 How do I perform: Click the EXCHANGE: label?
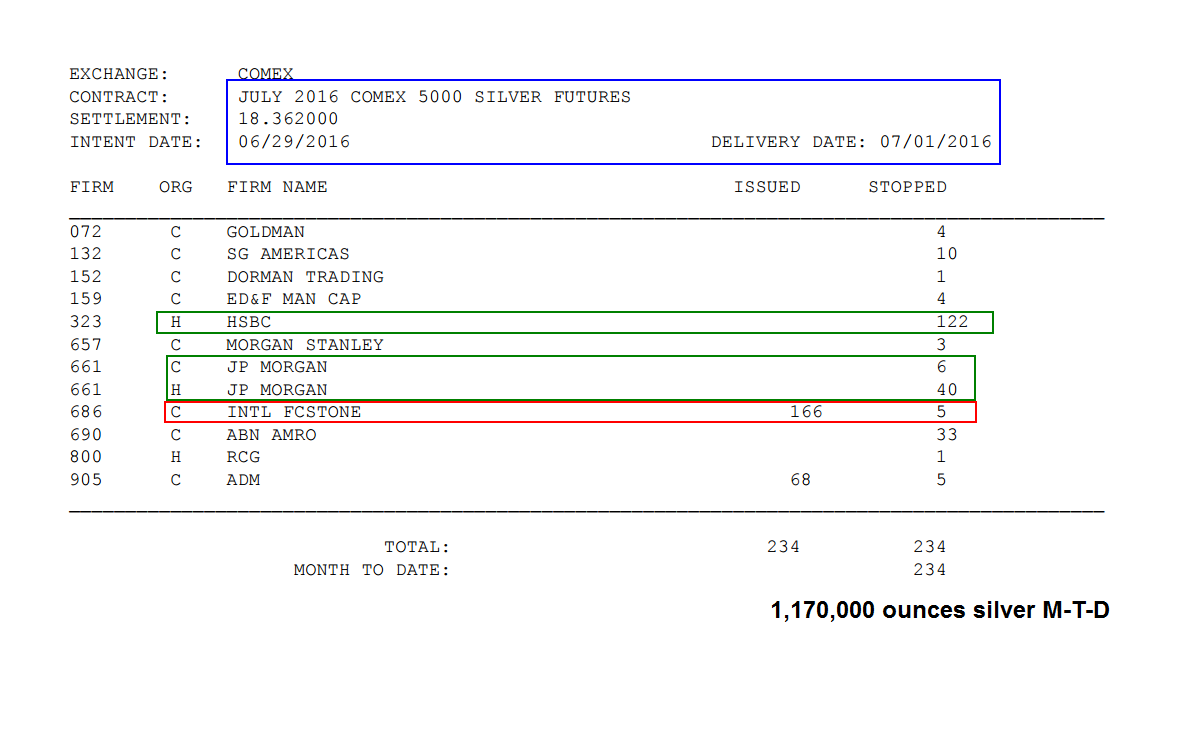click(118, 74)
